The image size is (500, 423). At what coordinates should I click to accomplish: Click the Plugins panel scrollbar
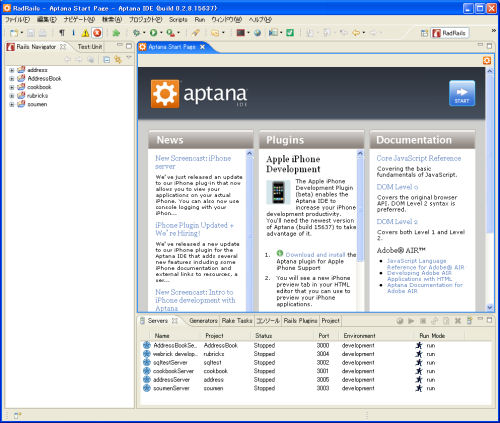(x=360, y=230)
